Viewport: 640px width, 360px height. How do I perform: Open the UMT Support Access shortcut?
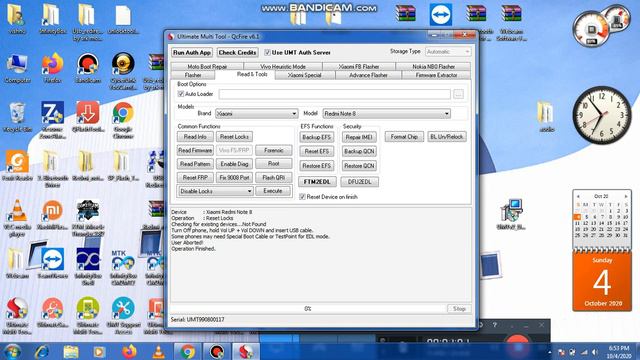click(123, 316)
